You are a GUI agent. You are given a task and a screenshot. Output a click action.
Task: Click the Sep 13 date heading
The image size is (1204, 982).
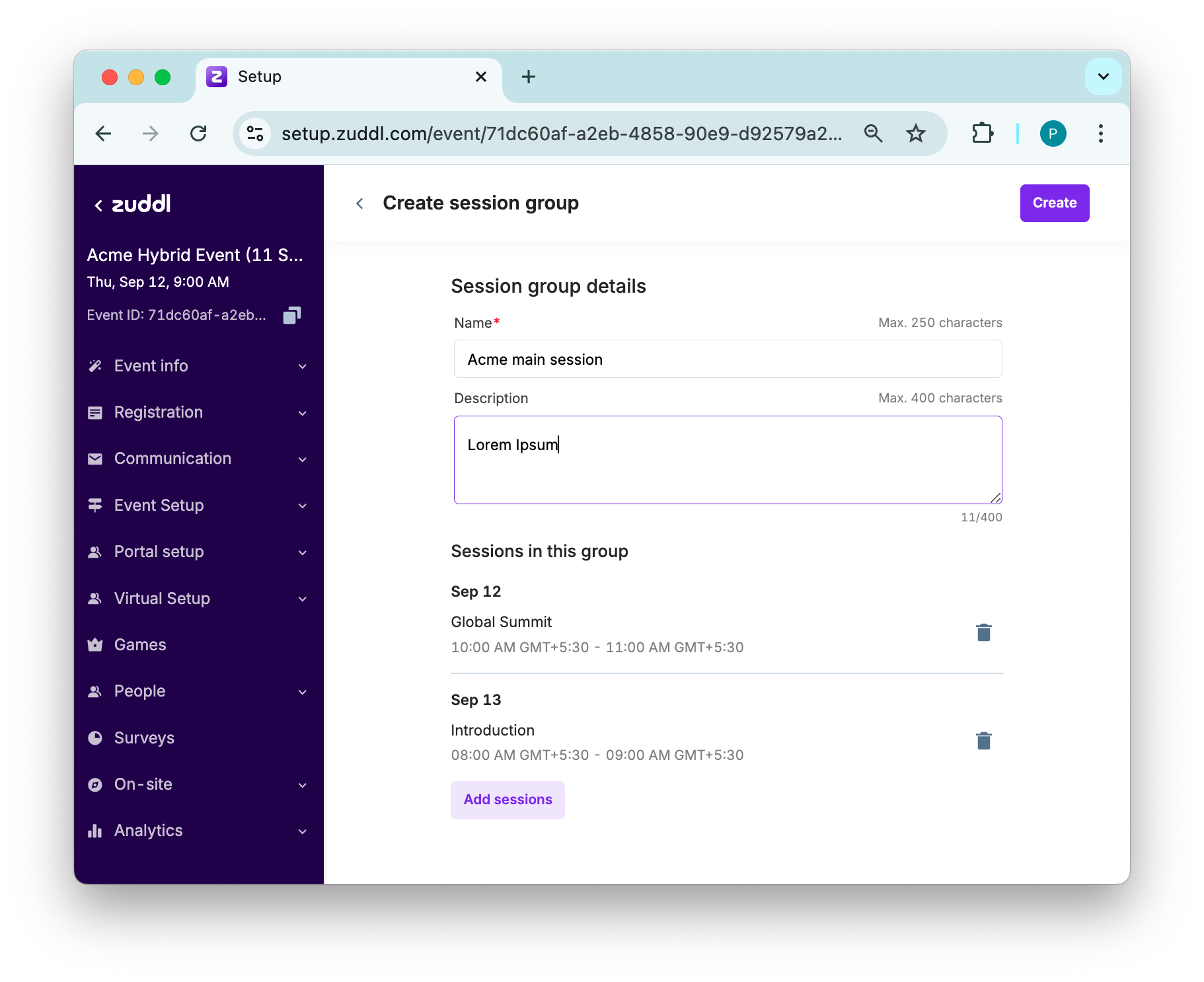[476, 700]
